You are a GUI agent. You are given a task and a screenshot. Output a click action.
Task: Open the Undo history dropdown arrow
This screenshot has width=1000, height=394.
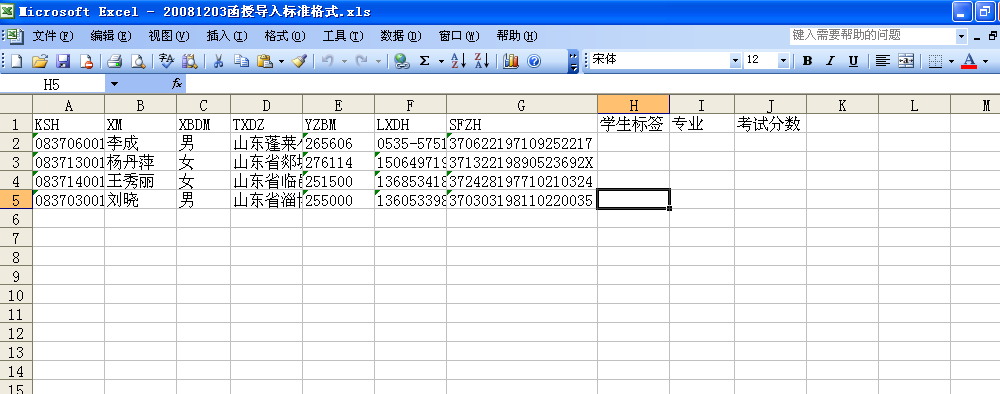344,61
